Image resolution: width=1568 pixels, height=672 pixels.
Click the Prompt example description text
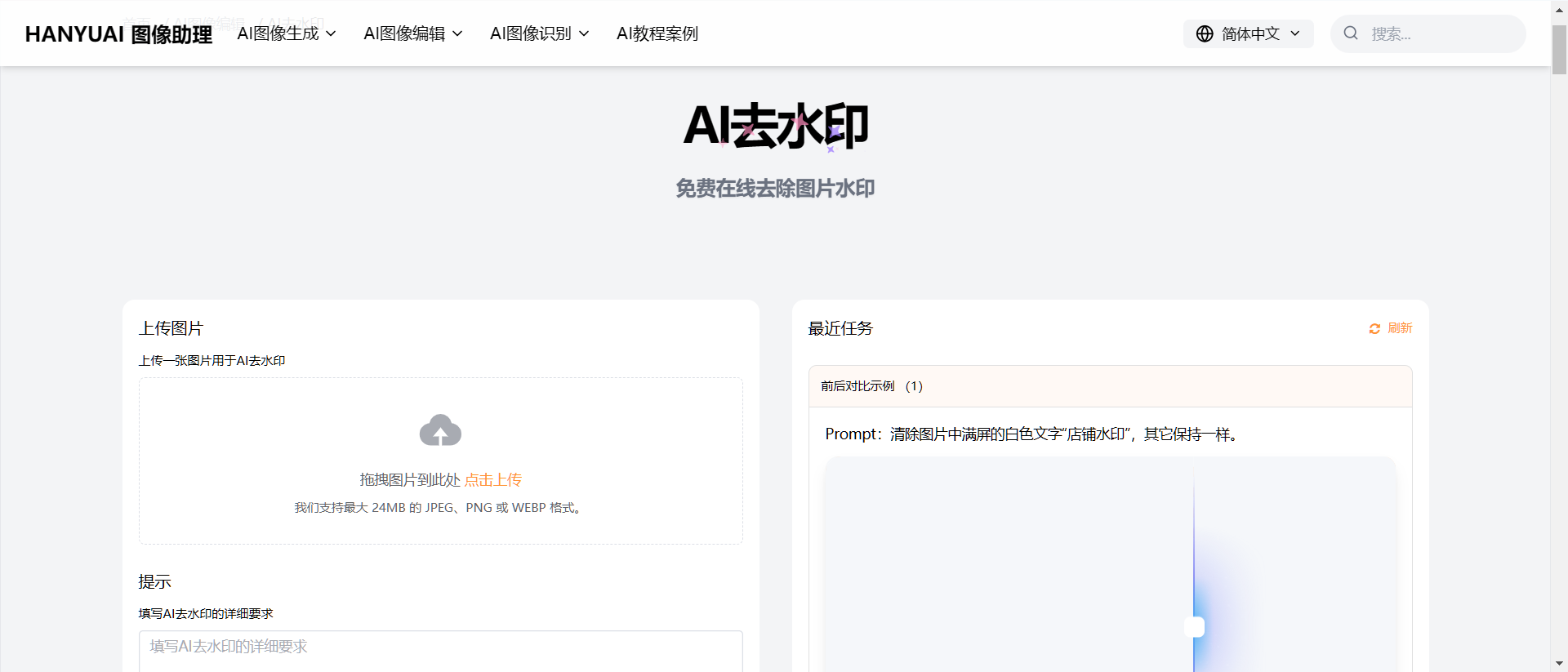pyautogui.click(x=1033, y=434)
